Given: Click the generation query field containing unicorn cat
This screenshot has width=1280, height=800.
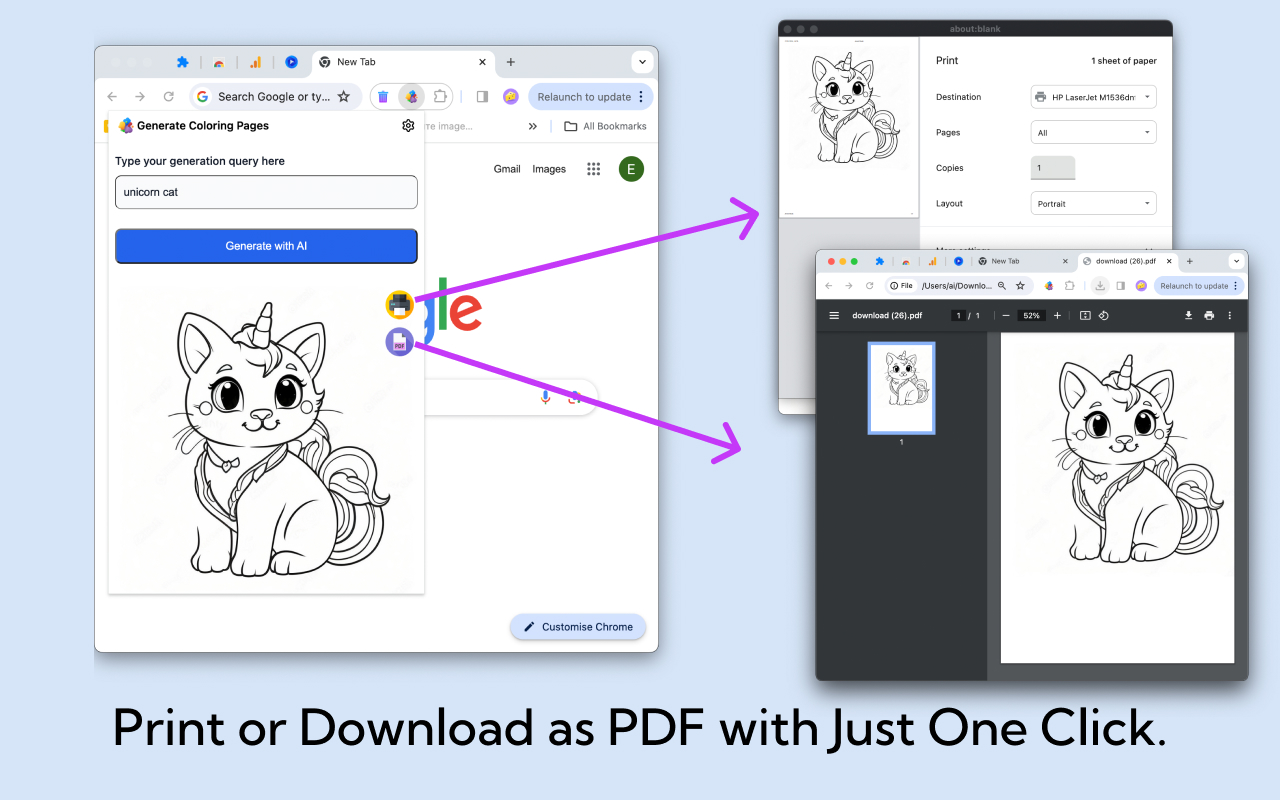Looking at the screenshot, I should coord(266,192).
